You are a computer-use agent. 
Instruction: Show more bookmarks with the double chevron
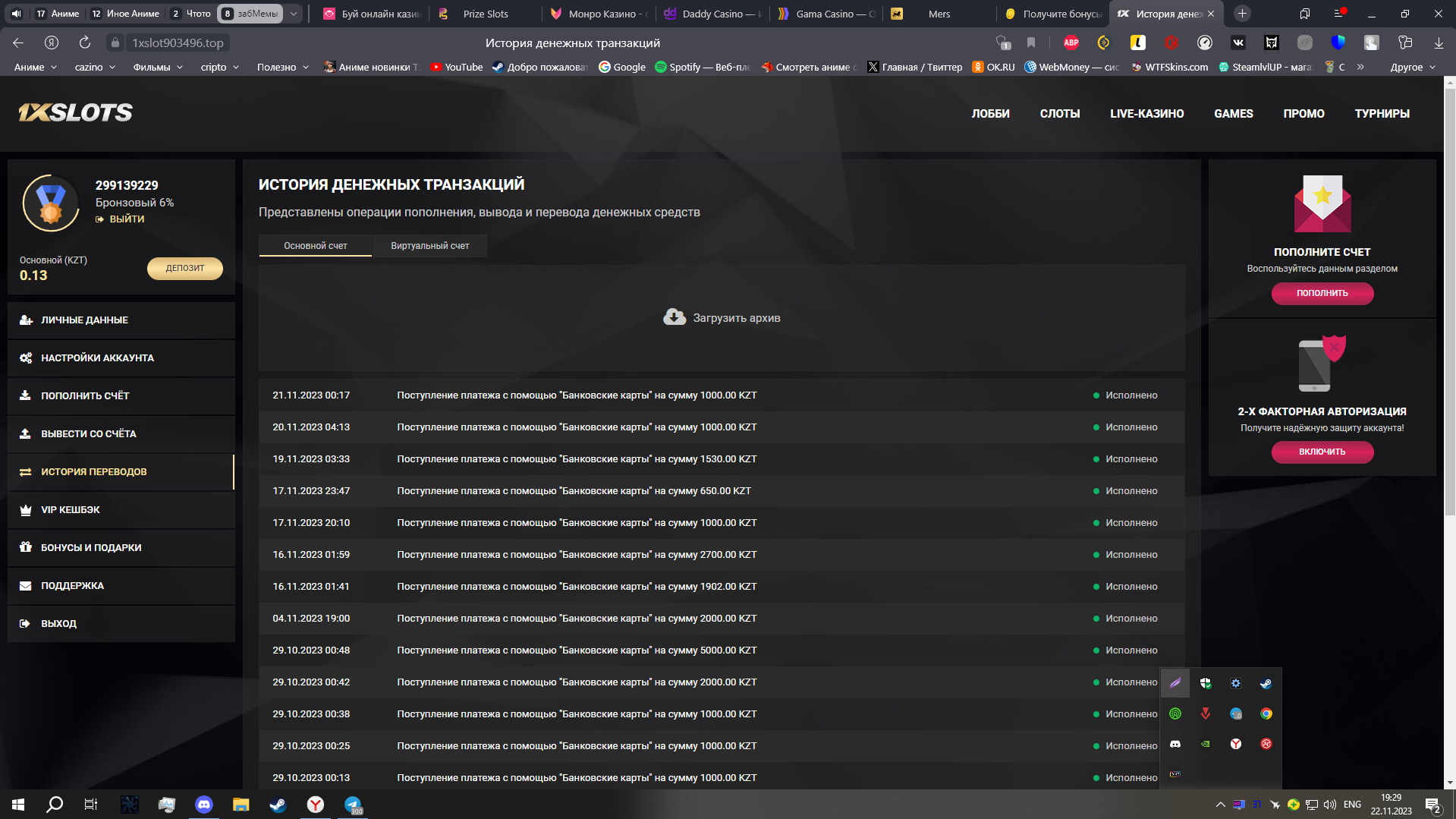click(x=1360, y=67)
